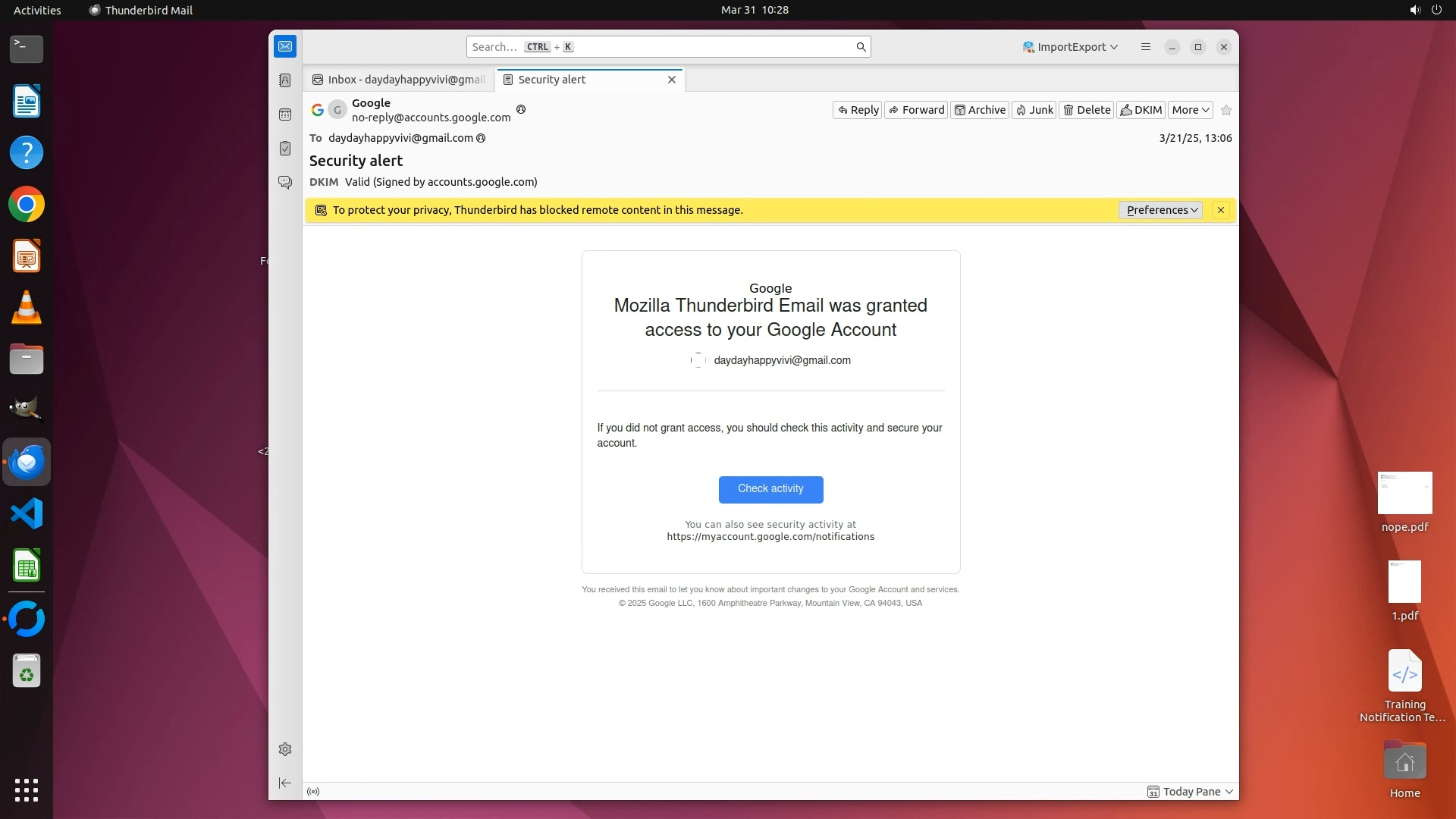Click the Reply button

pyautogui.click(x=858, y=110)
